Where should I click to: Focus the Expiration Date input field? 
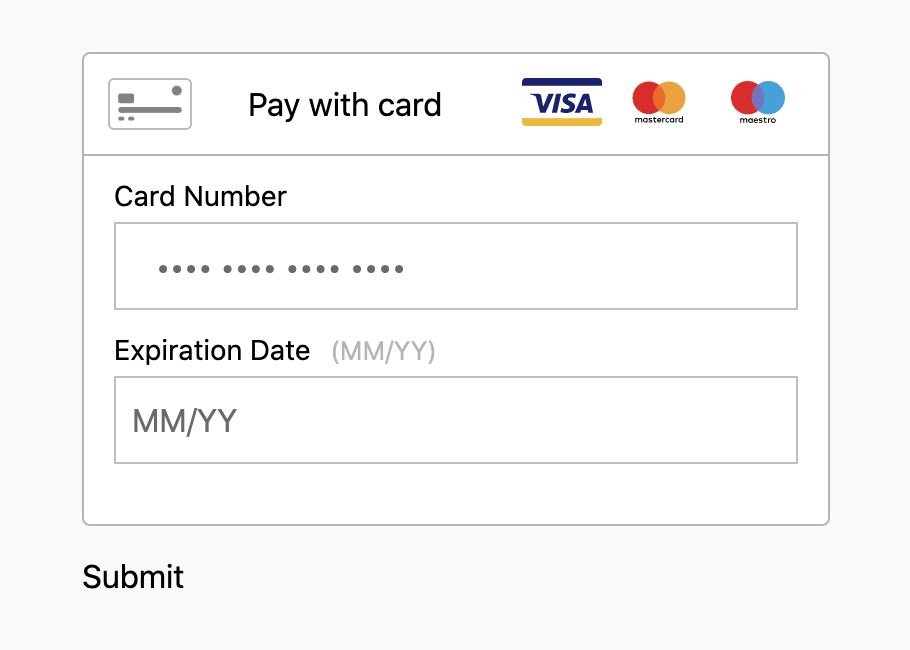(x=456, y=420)
